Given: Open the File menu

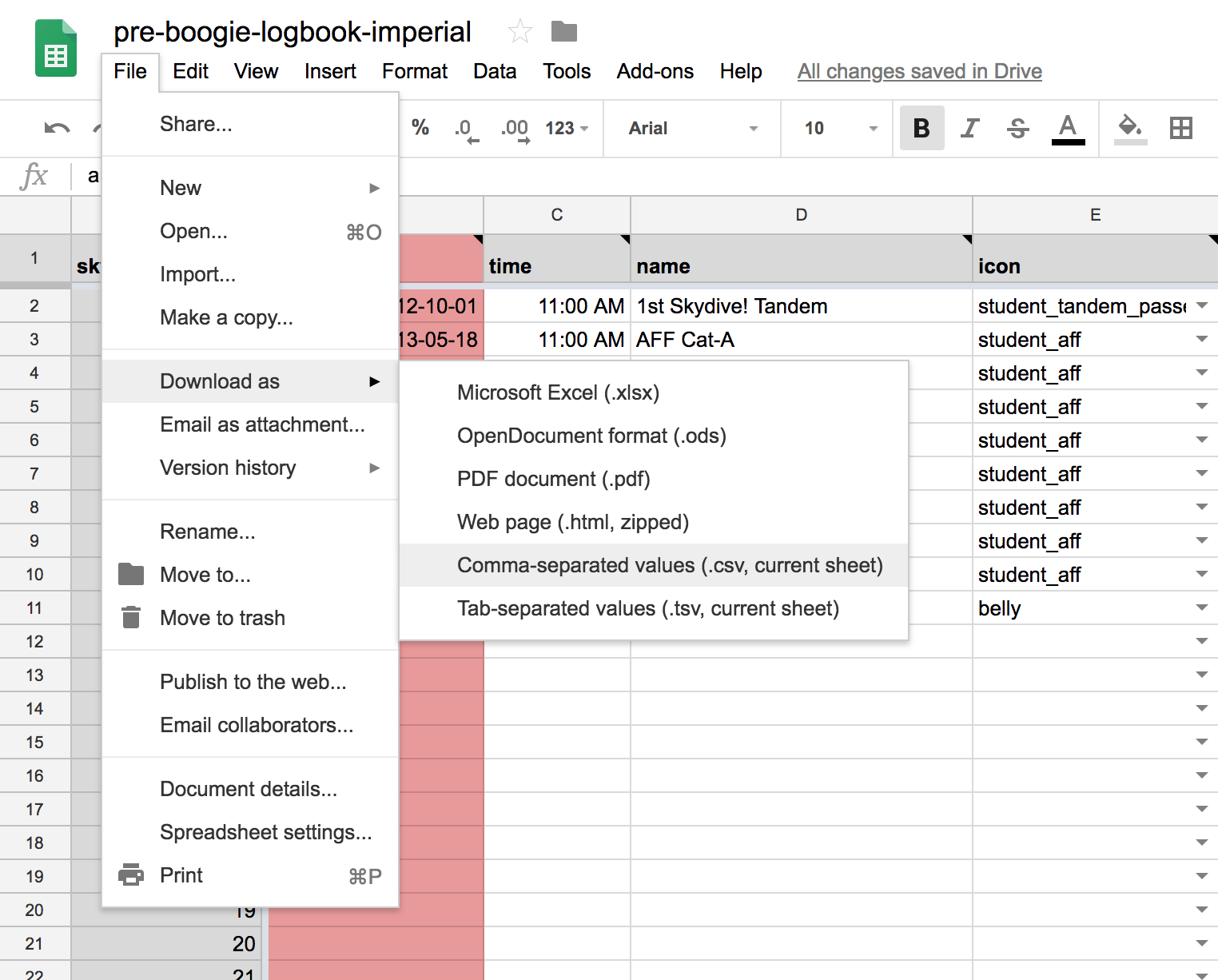Looking at the screenshot, I should click(x=130, y=71).
